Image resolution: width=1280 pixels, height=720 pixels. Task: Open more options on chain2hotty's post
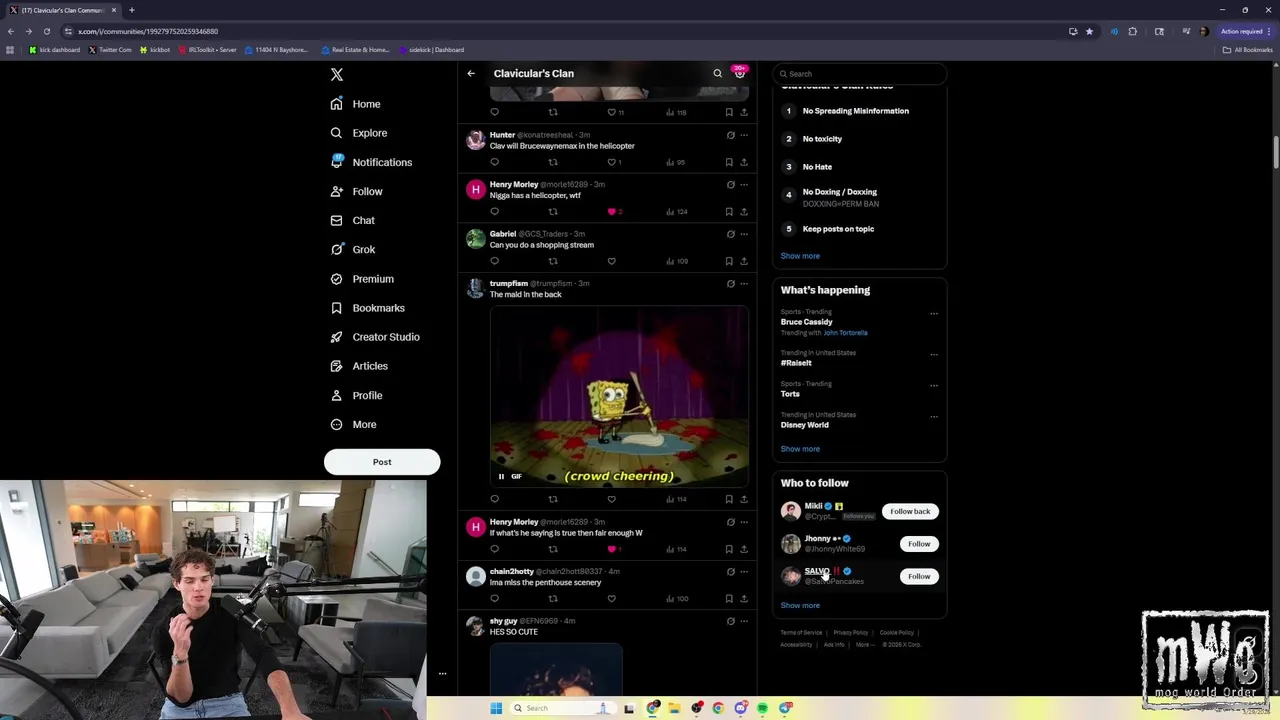pos(744,572)
